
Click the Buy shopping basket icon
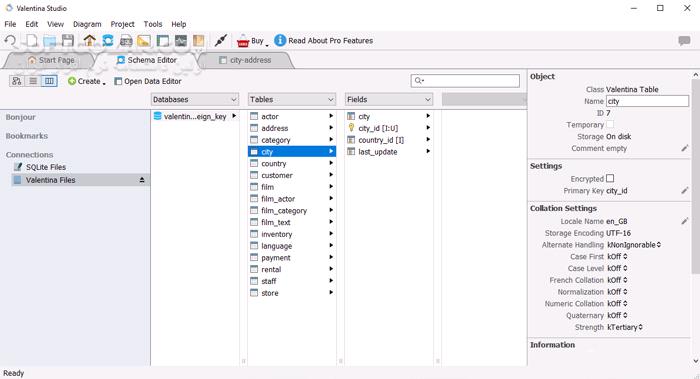[x=243, y=41]
